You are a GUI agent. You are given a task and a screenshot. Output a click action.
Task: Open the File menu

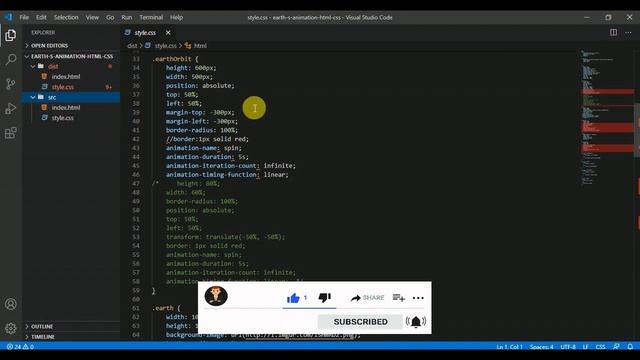(24, 17)
